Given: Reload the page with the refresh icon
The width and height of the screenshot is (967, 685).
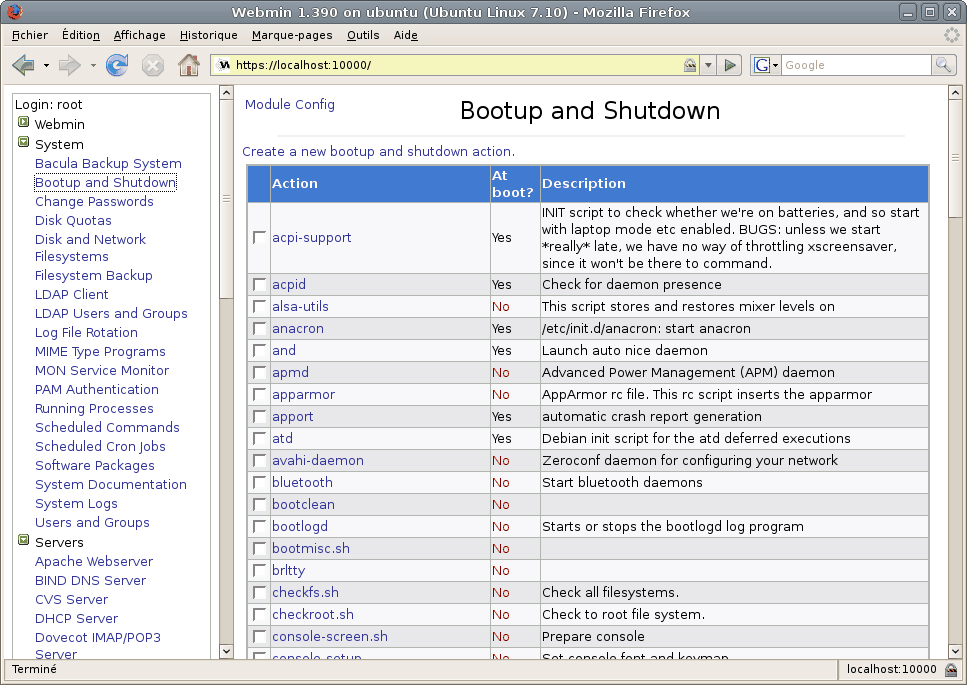Looking at the screenshot, I should click(117, 65).
